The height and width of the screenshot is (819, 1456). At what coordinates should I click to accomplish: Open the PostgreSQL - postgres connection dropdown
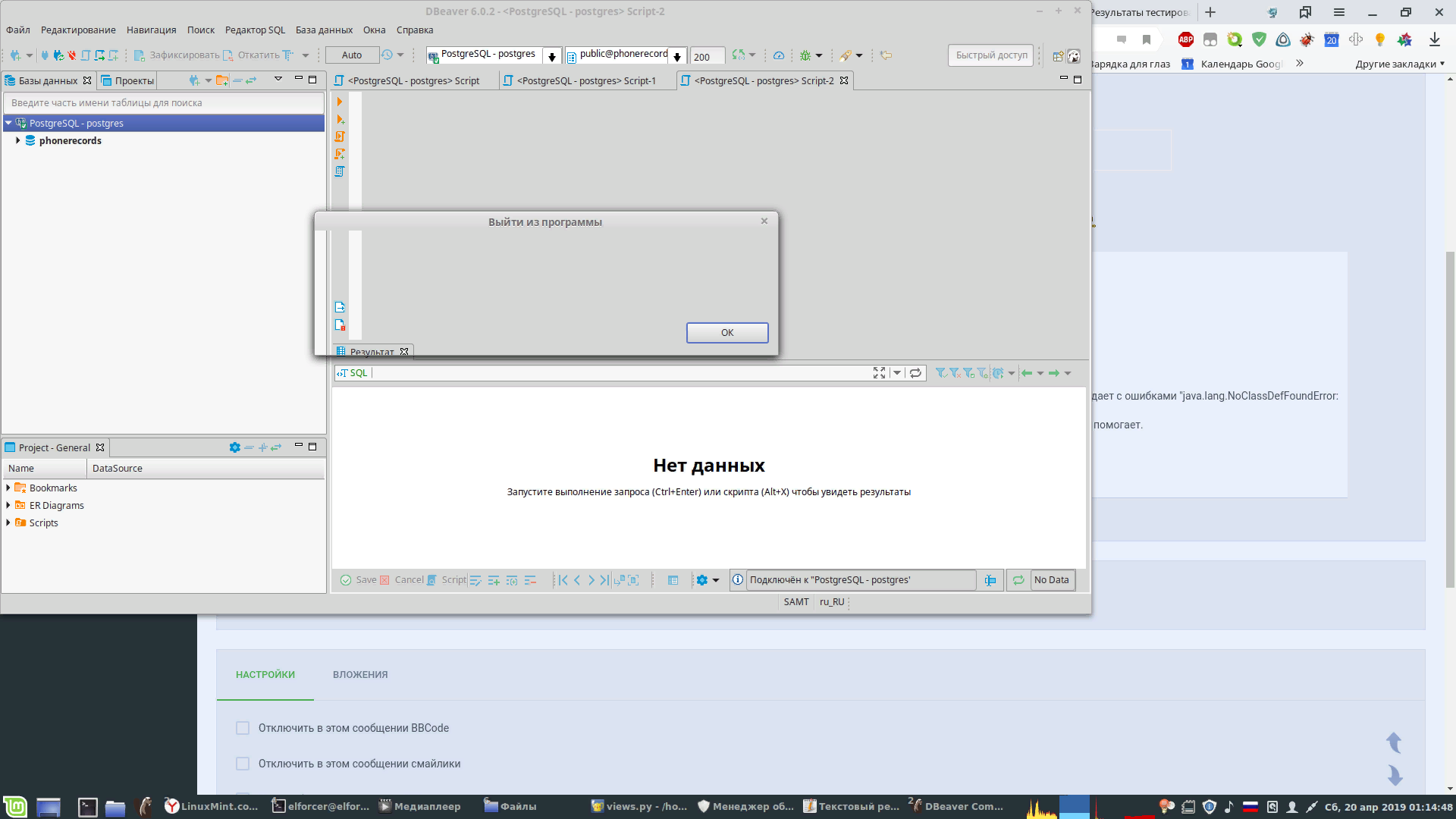point(552,55)
